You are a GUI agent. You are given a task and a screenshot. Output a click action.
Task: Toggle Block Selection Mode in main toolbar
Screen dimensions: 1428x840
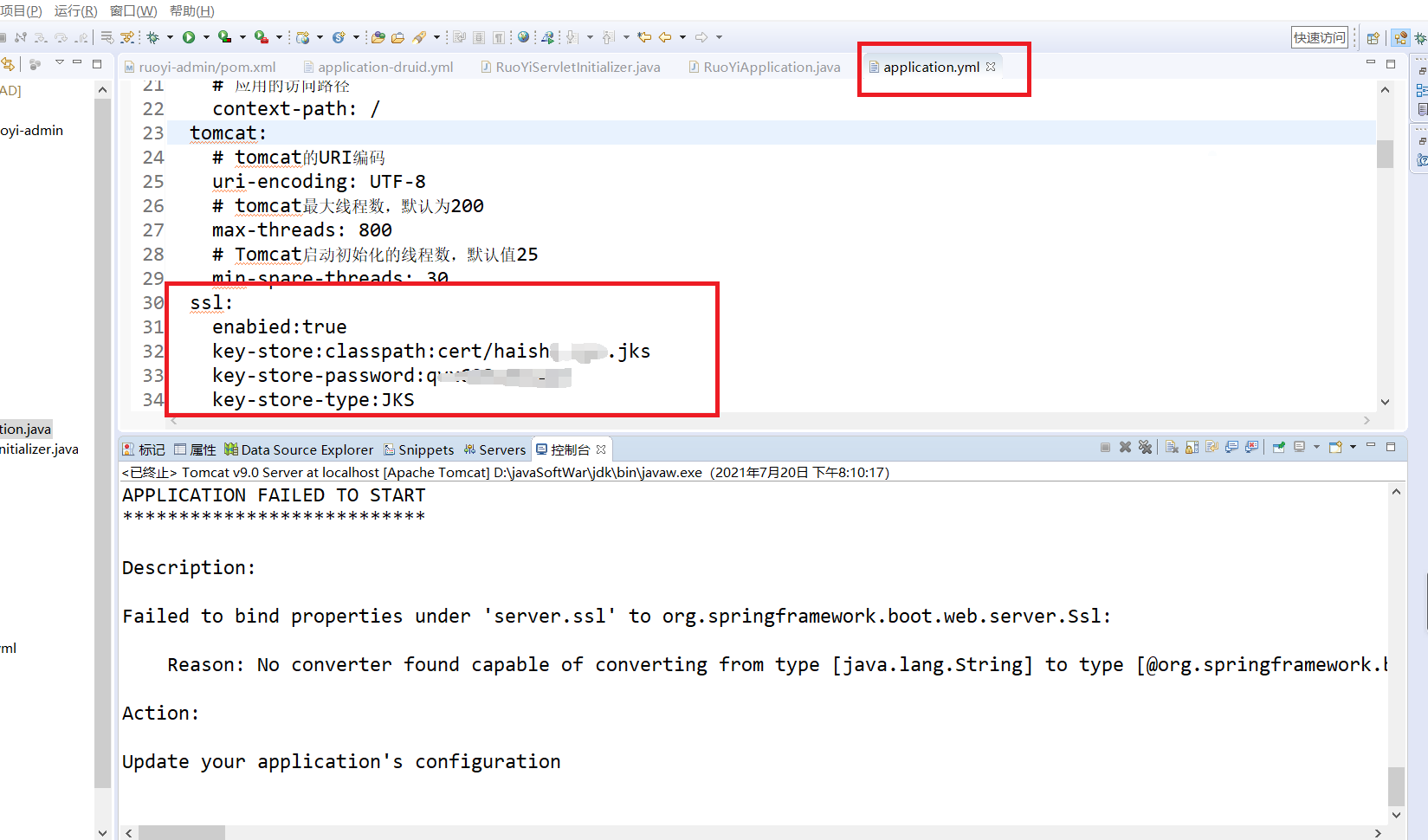pyautogui.click(x=478, y=37)
